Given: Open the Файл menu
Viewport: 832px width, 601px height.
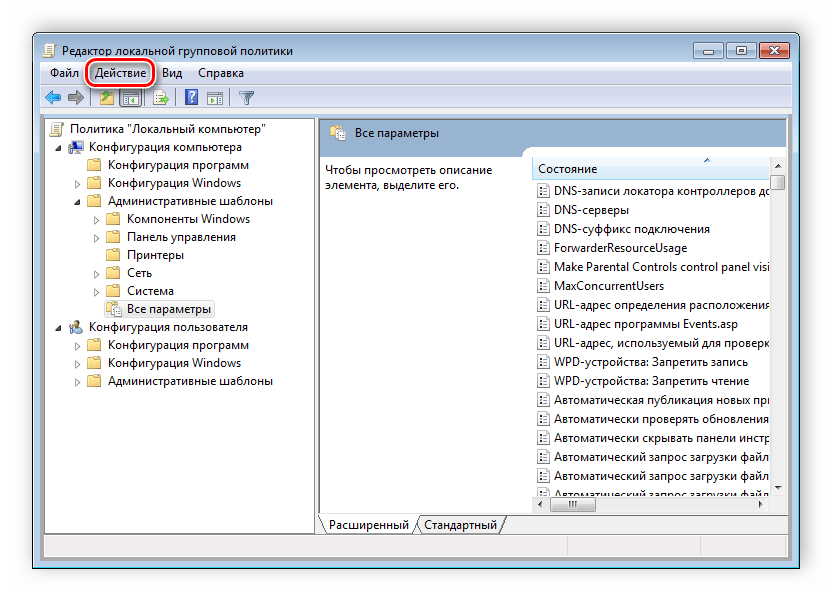Looking at the screenshot, I should click(x=64, y=73).
